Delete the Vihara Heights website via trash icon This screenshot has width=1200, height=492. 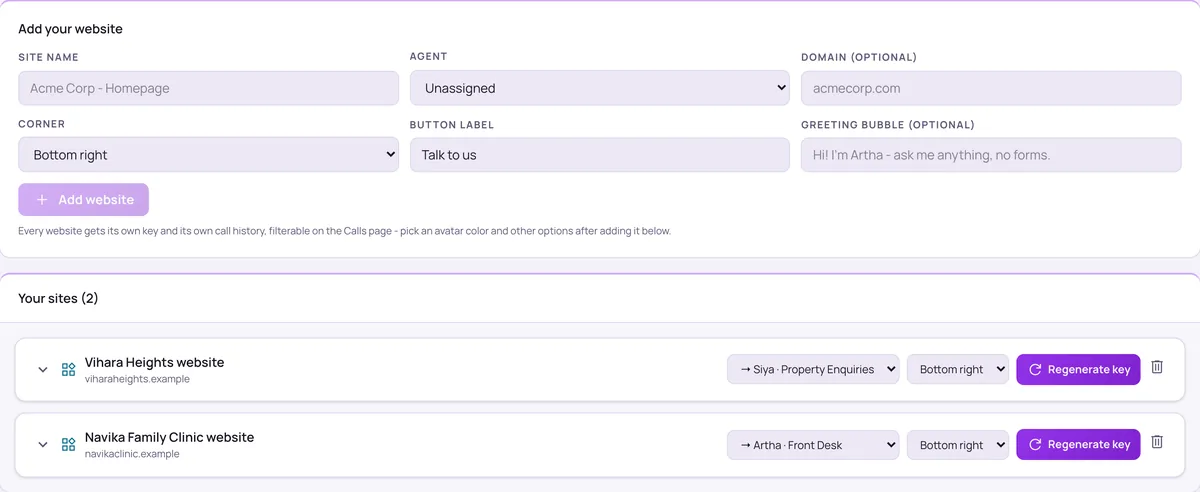(x=1157, y=367)
